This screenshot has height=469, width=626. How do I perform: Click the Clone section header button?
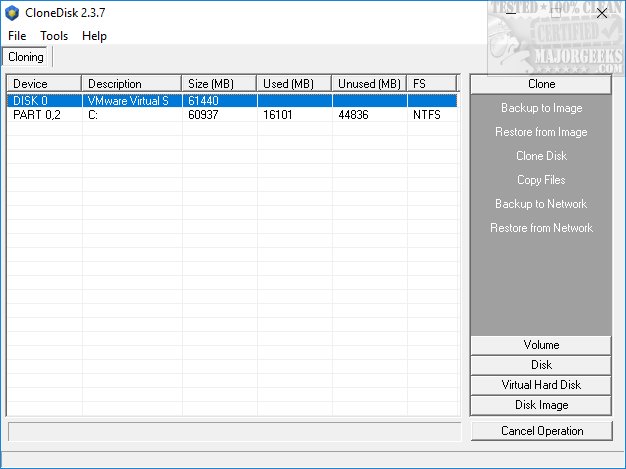pos(541,84)
